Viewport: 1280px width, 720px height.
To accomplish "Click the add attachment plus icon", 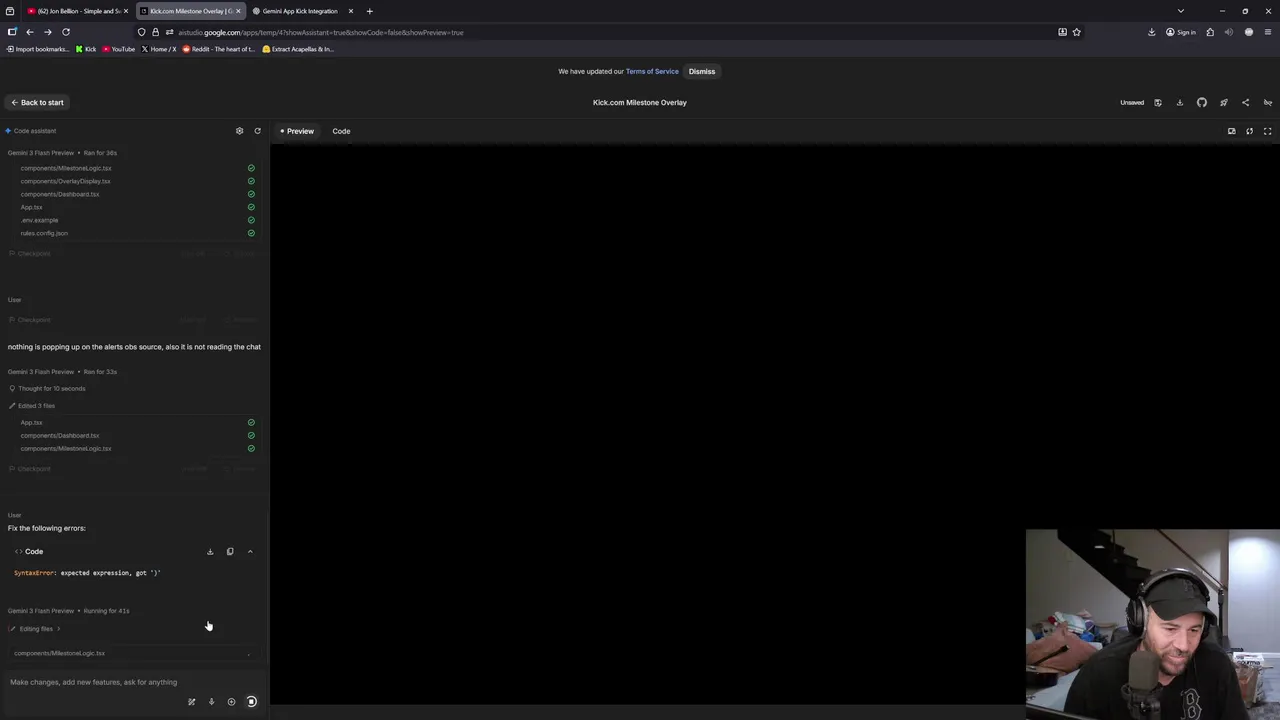I will click(231, 702).
